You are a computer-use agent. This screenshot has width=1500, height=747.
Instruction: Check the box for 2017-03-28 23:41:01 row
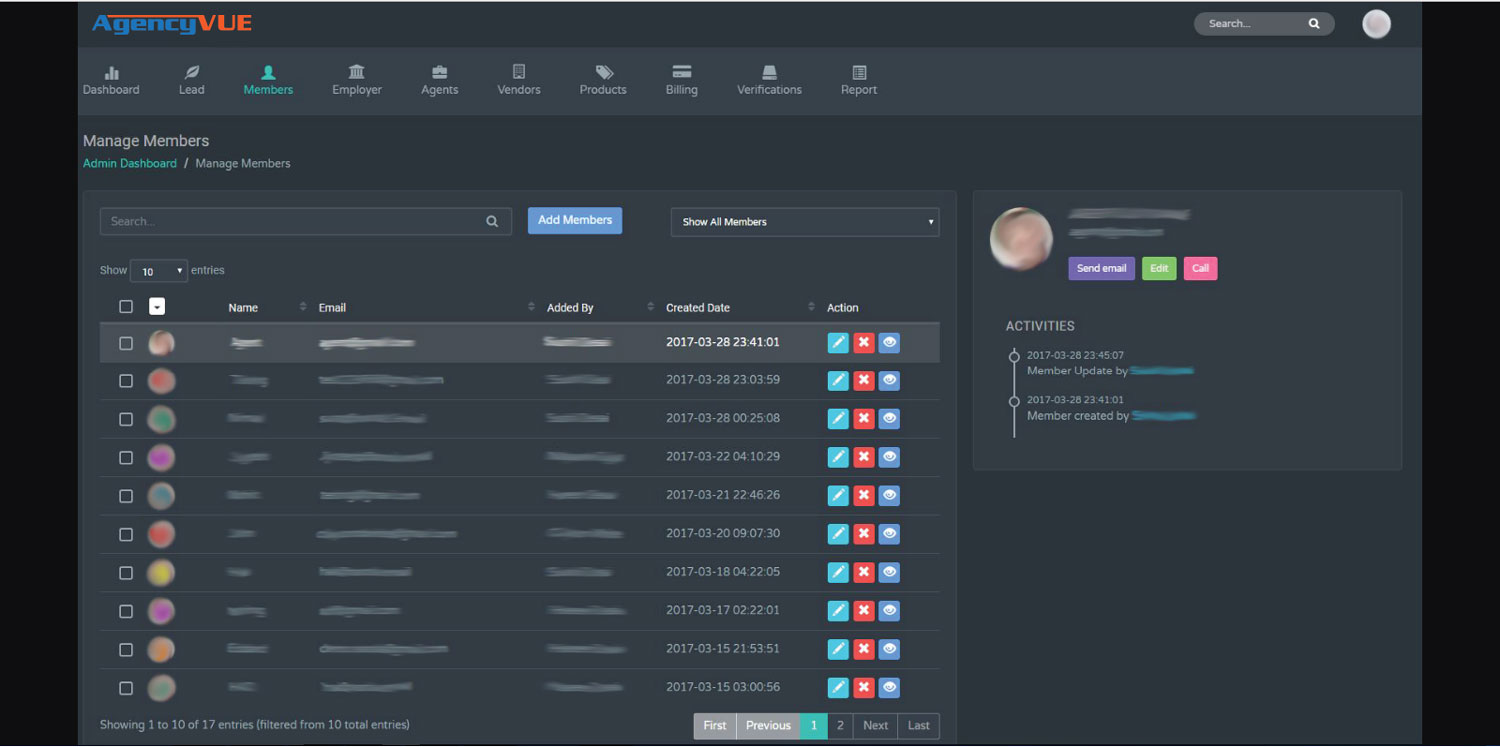126,343
